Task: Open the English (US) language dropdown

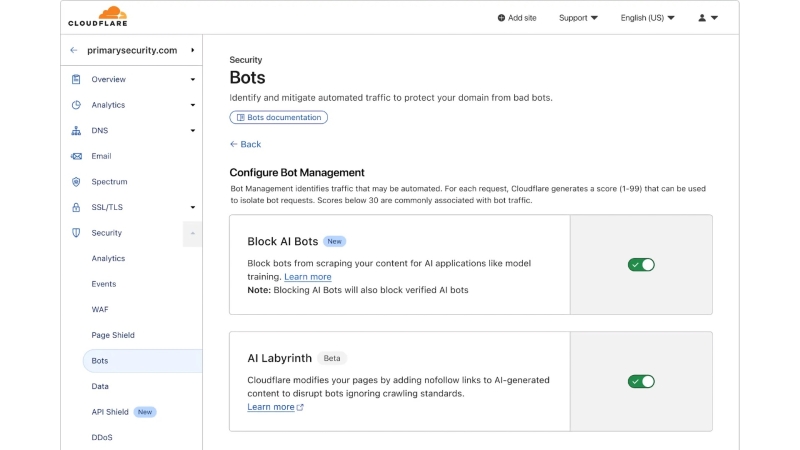Action: pyautogui.click(x=647, y=18)
